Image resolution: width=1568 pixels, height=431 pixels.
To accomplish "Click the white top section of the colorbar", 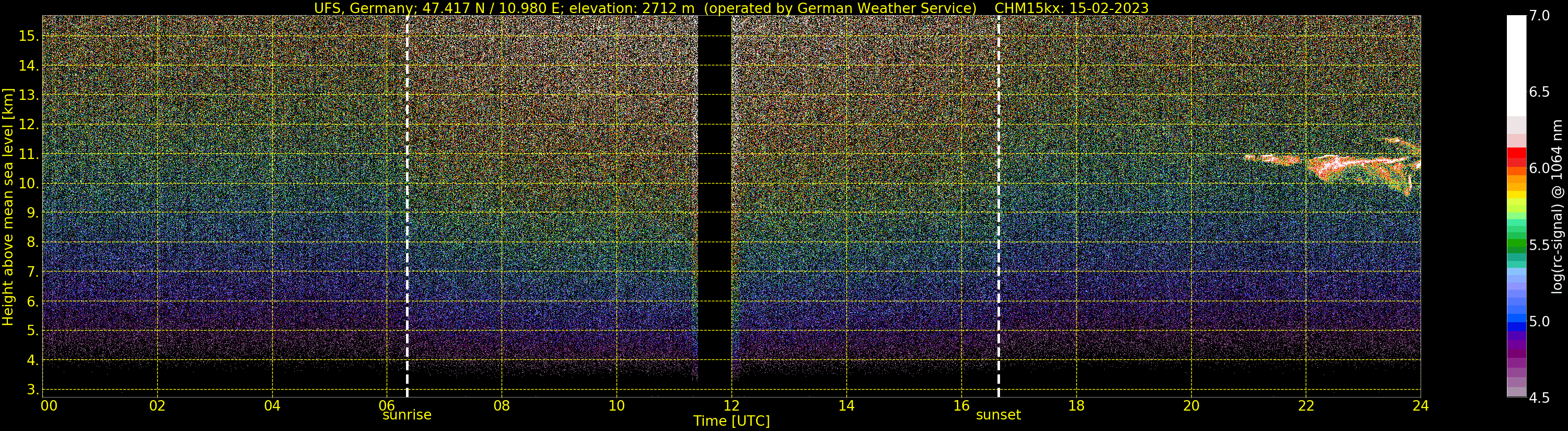I will click(x=1516, y=66).
